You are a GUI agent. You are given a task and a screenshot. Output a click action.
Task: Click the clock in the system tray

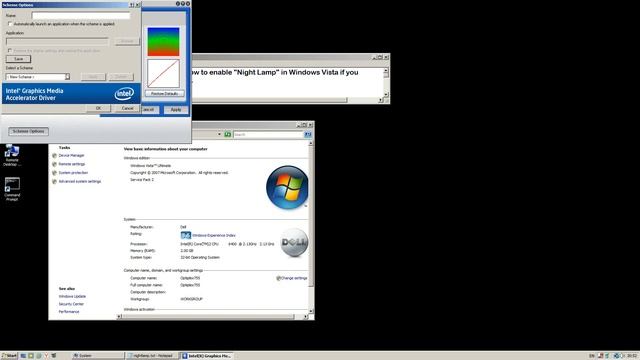pyautogui.click(x=632, y=356)
